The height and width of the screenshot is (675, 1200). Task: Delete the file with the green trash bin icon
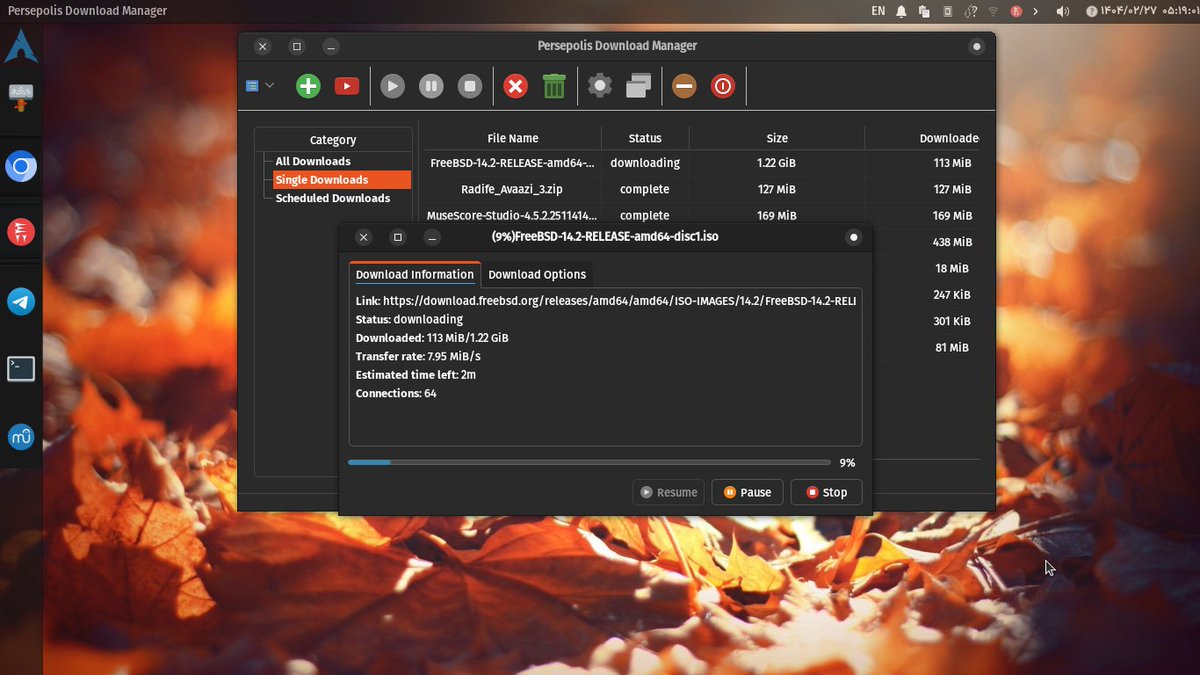[x=554, y=86]
